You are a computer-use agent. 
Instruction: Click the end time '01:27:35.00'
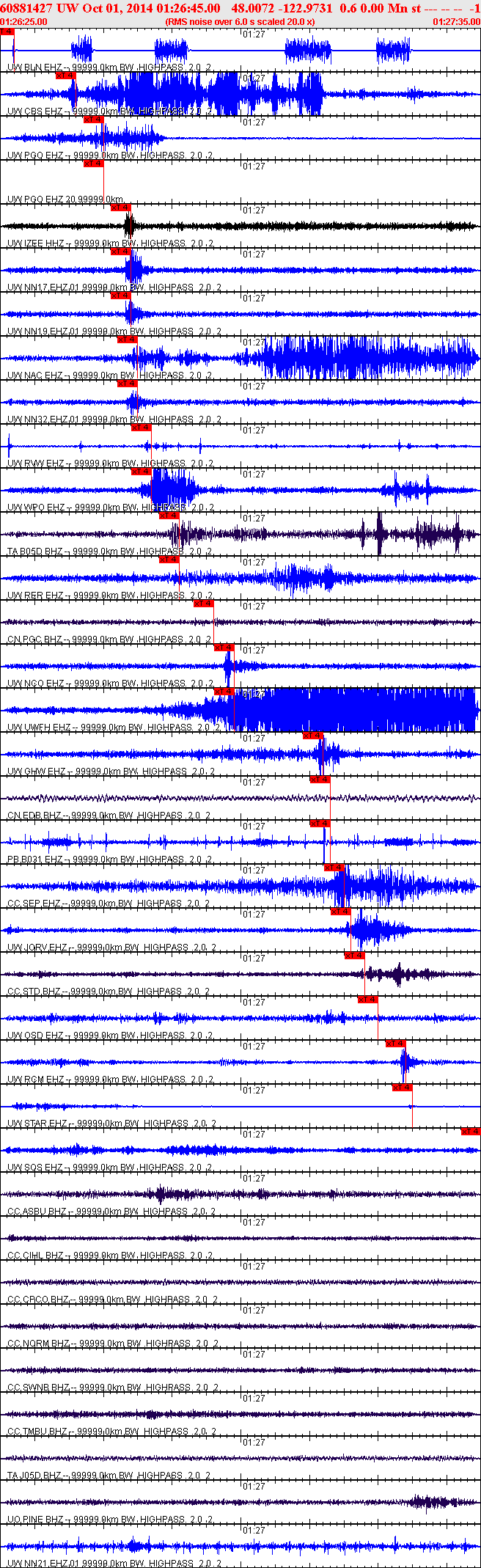(x=457, y=22)
